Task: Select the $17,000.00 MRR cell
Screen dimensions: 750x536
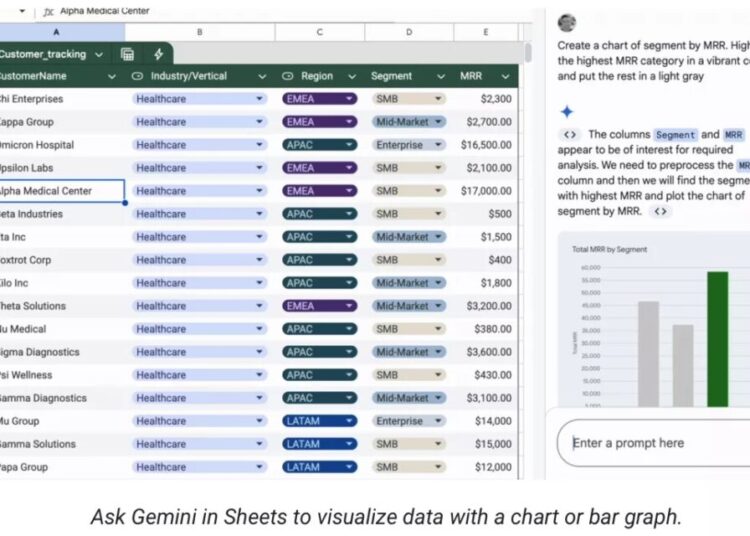Action: [485, 191]
